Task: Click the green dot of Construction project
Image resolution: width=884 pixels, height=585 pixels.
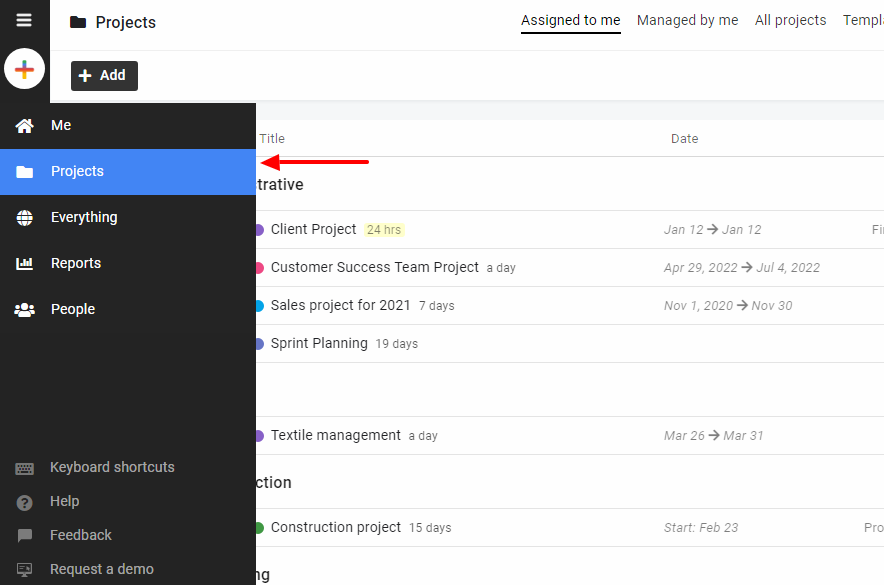Action: tap(259, 528)
